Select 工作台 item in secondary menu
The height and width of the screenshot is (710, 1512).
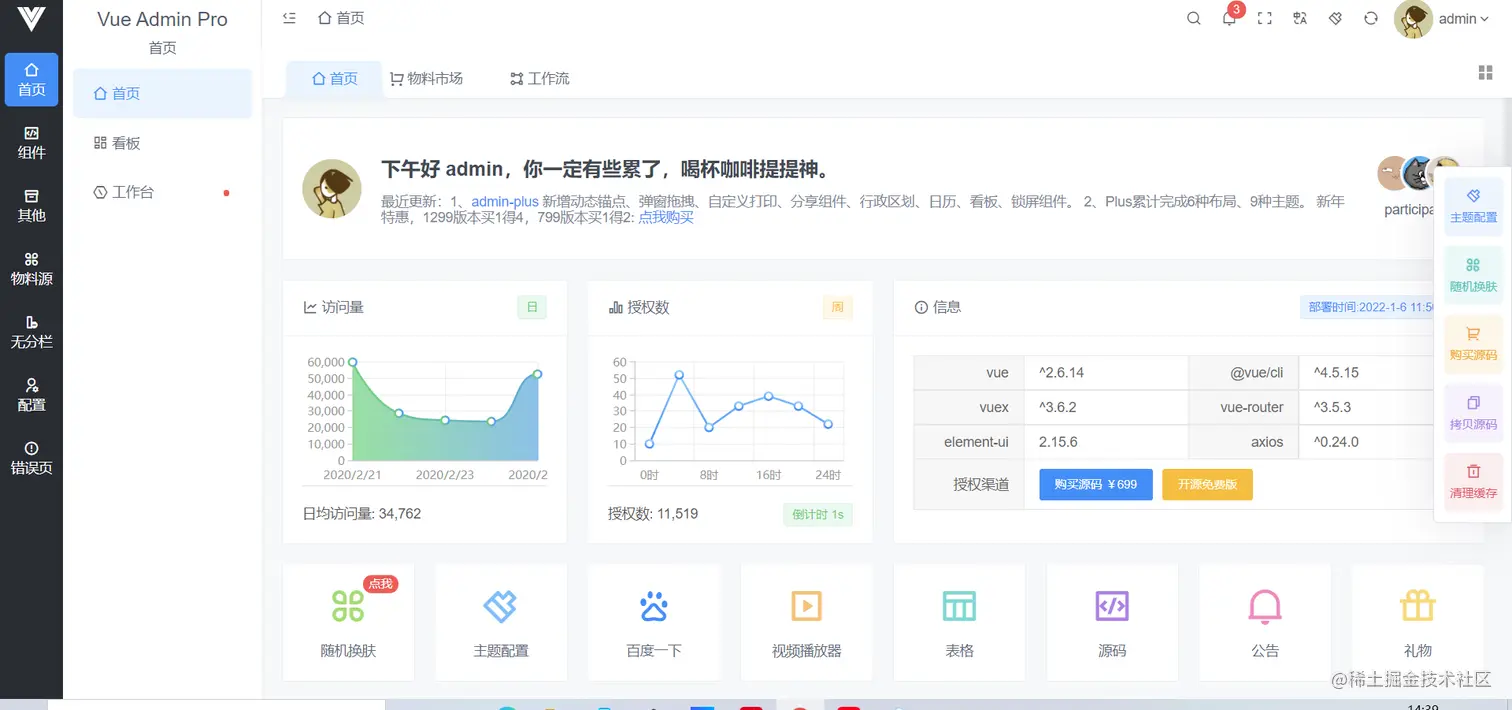[162, 192]
